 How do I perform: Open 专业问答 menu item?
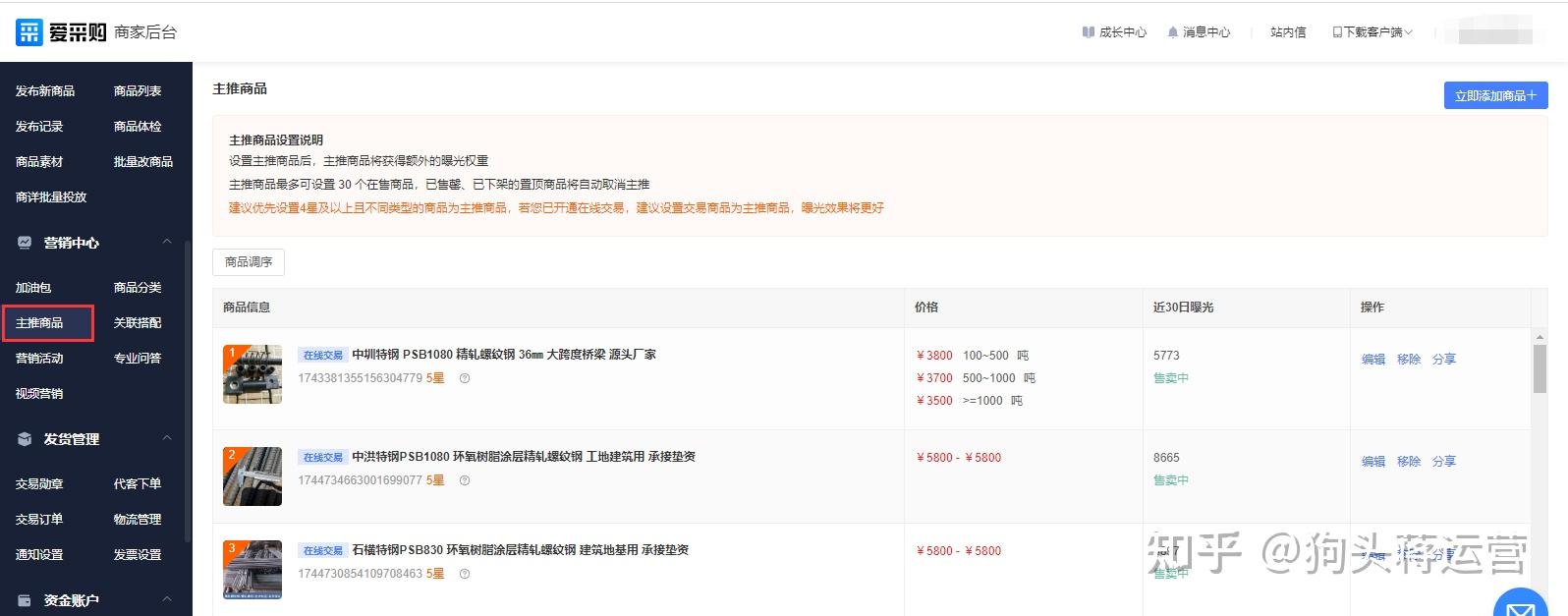[x=138, y=359]
